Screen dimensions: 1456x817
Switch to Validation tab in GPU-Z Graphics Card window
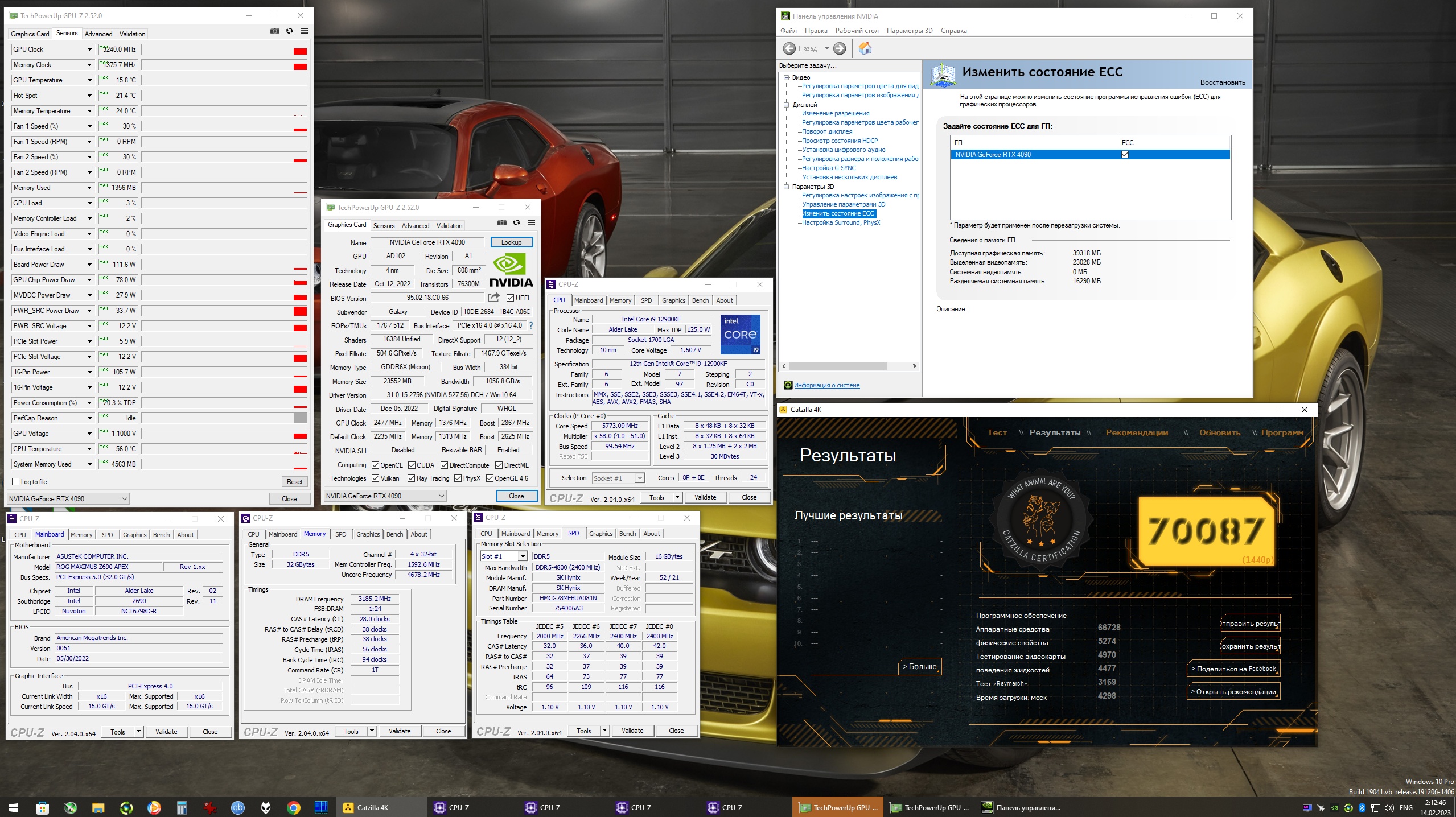[450, 226]
